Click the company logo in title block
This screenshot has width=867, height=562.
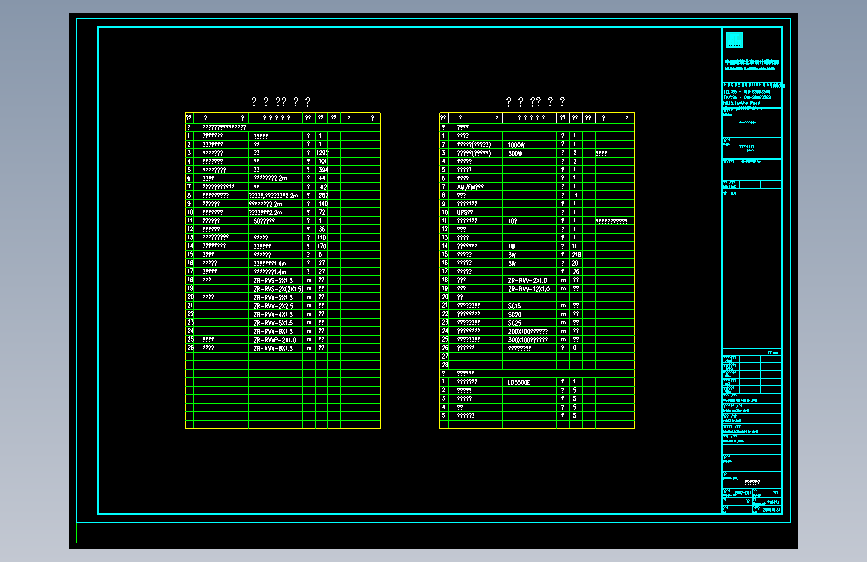[x=734, y=40]
